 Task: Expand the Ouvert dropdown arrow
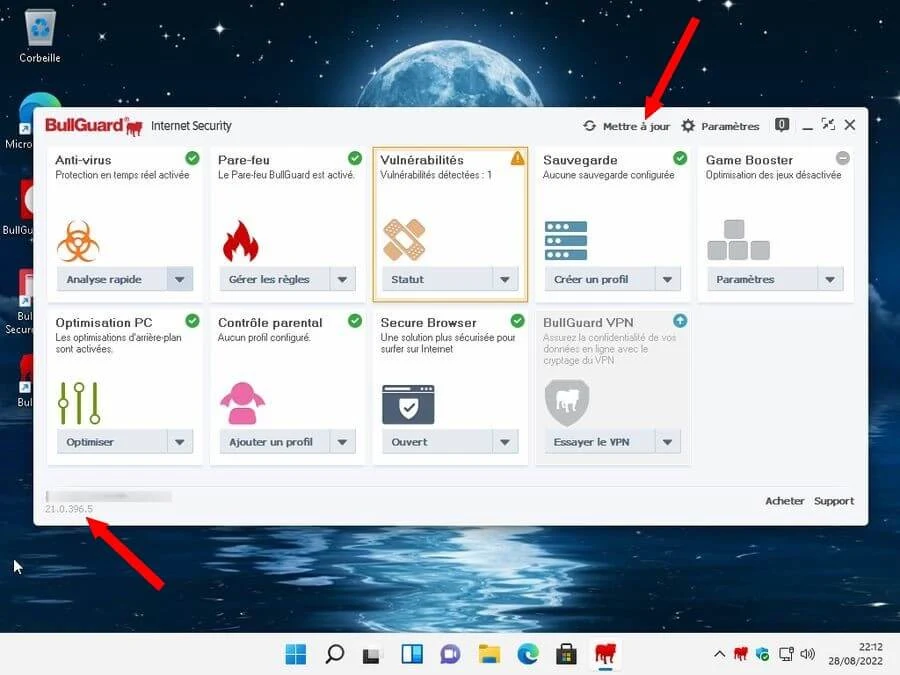click(x=505, y=442)
